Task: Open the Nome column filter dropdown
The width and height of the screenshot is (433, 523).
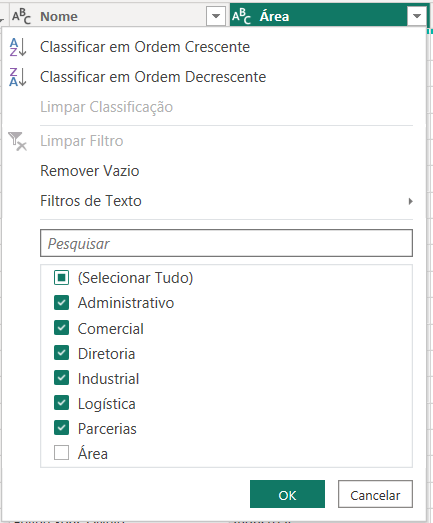Action: 216,16
